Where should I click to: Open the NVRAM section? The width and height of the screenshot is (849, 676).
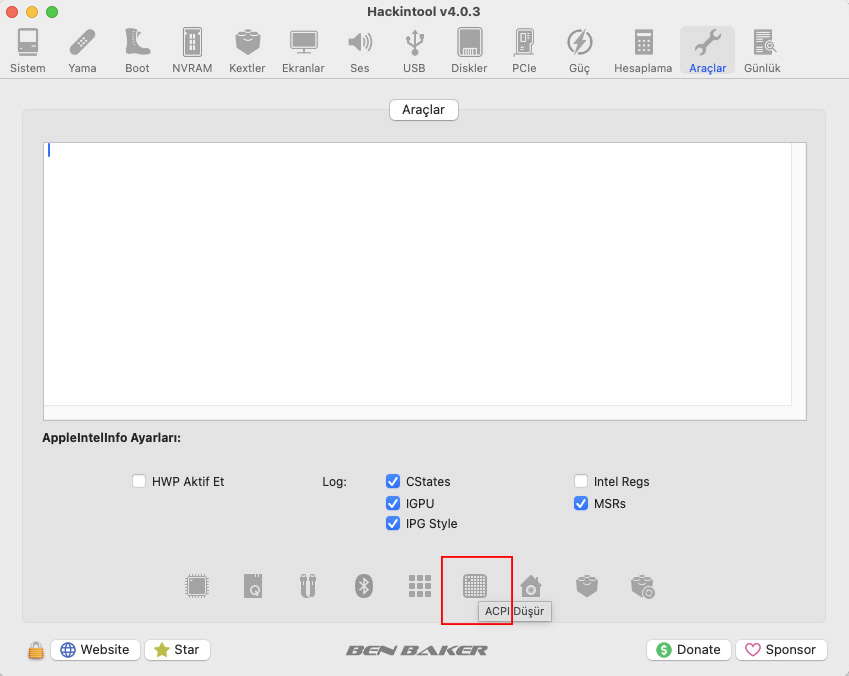pyautogui.click(x=192, y=50)
